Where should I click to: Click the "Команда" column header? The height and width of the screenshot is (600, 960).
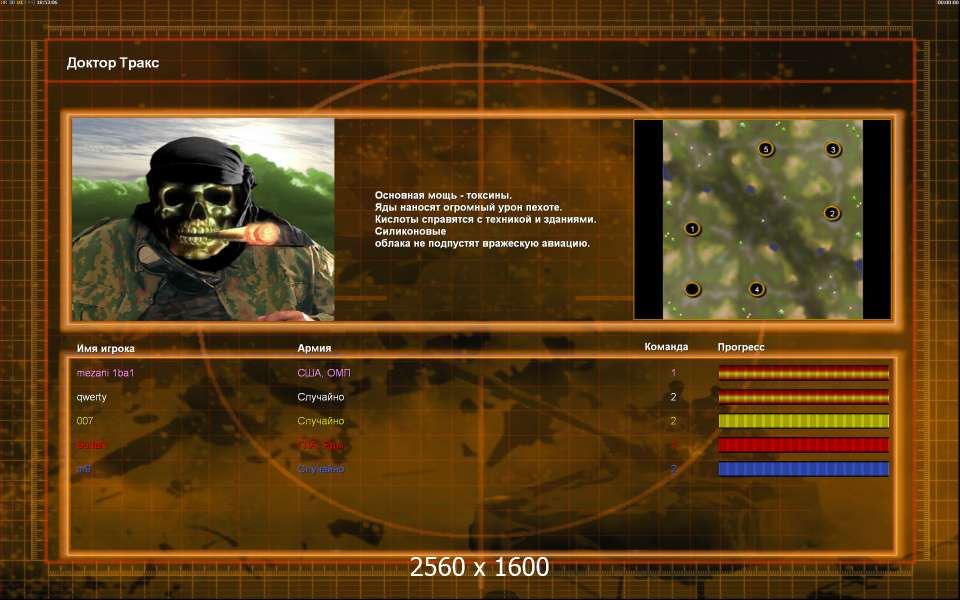(666, 347)
